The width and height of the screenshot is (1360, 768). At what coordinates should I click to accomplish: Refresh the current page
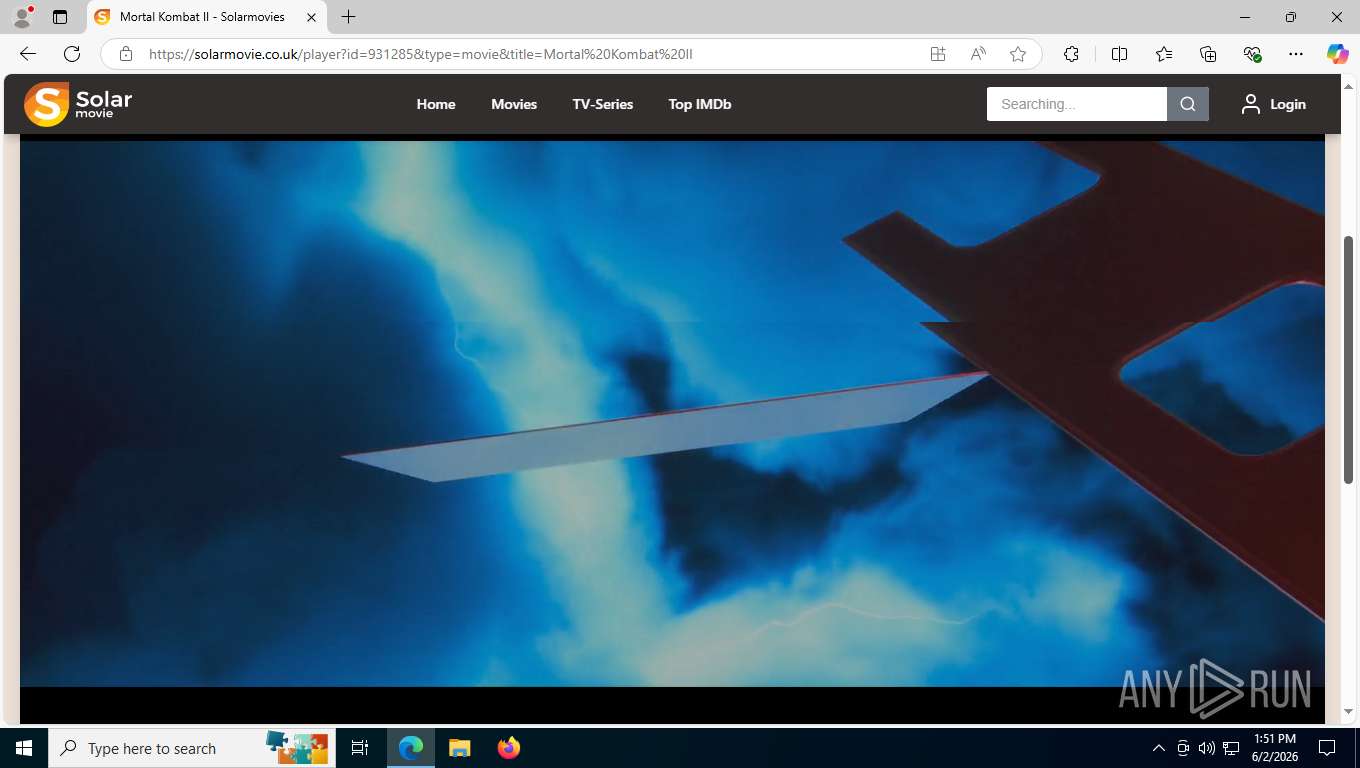click(x=72, y=54)
